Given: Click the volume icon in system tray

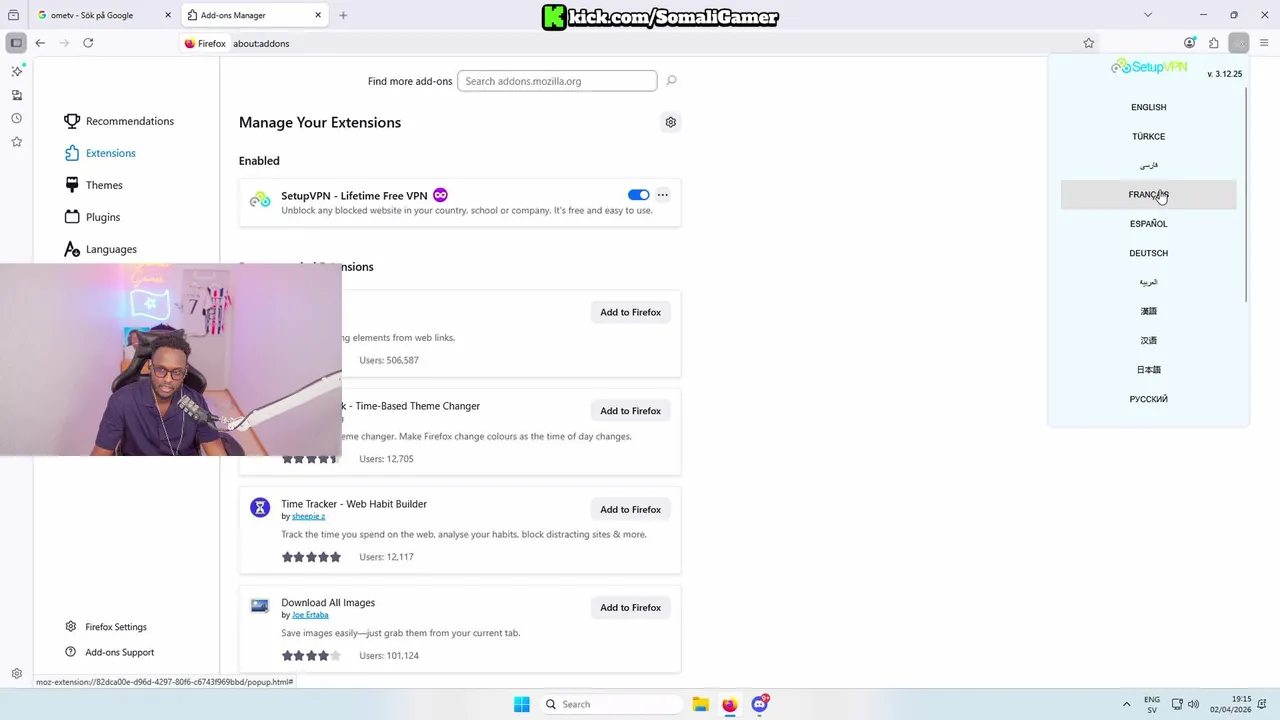Looking at the screenshot, I should coord(1193,704).
